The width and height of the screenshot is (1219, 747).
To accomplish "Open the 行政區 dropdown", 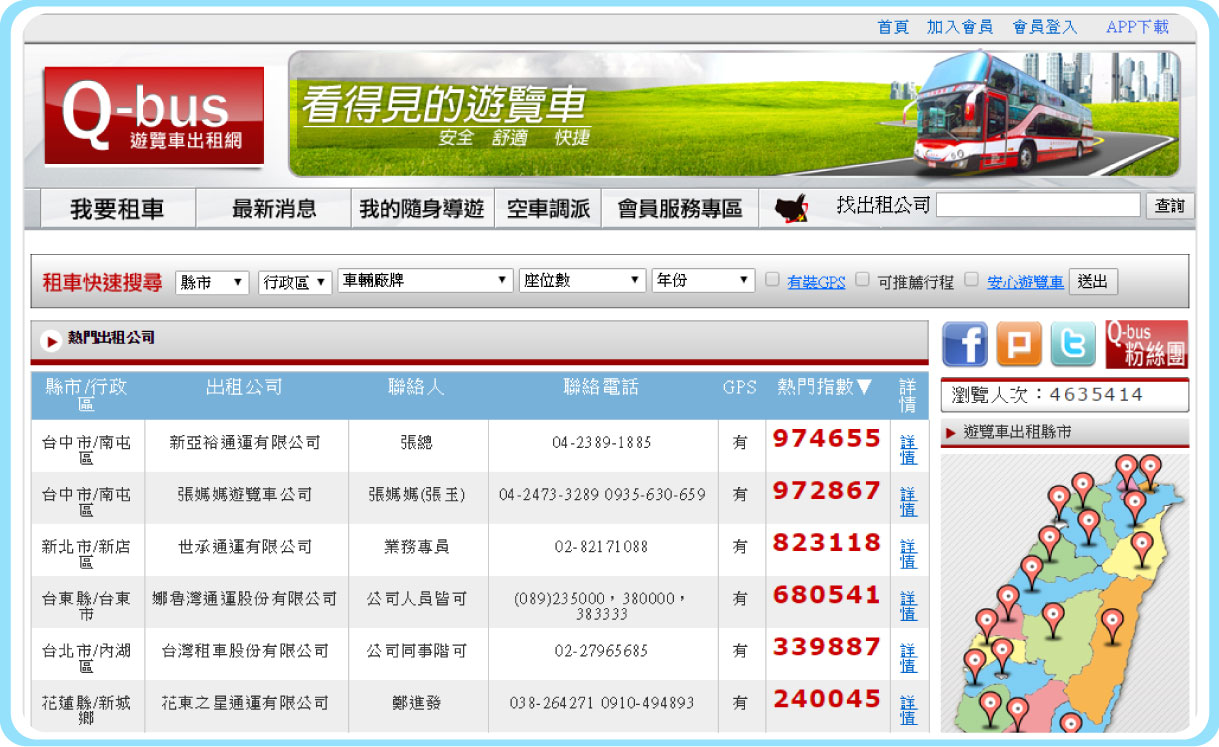I will click(294, 282).
